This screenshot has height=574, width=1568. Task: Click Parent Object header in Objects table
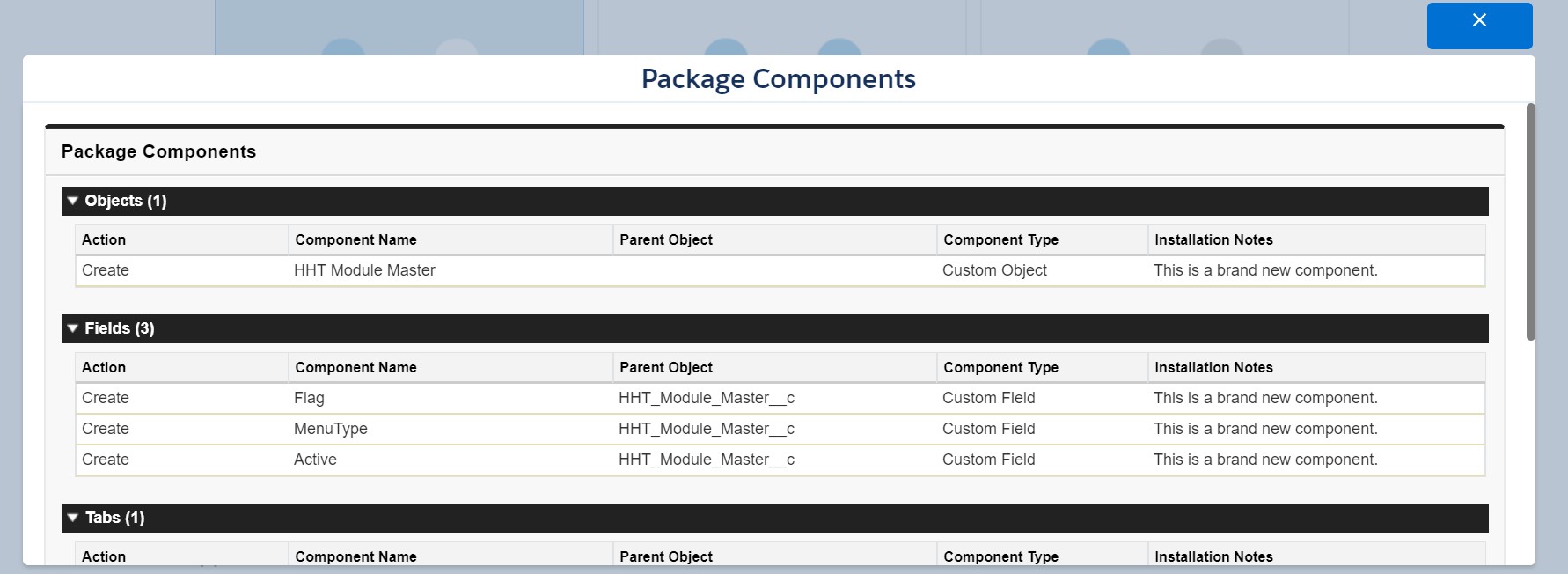click(666, 239)
